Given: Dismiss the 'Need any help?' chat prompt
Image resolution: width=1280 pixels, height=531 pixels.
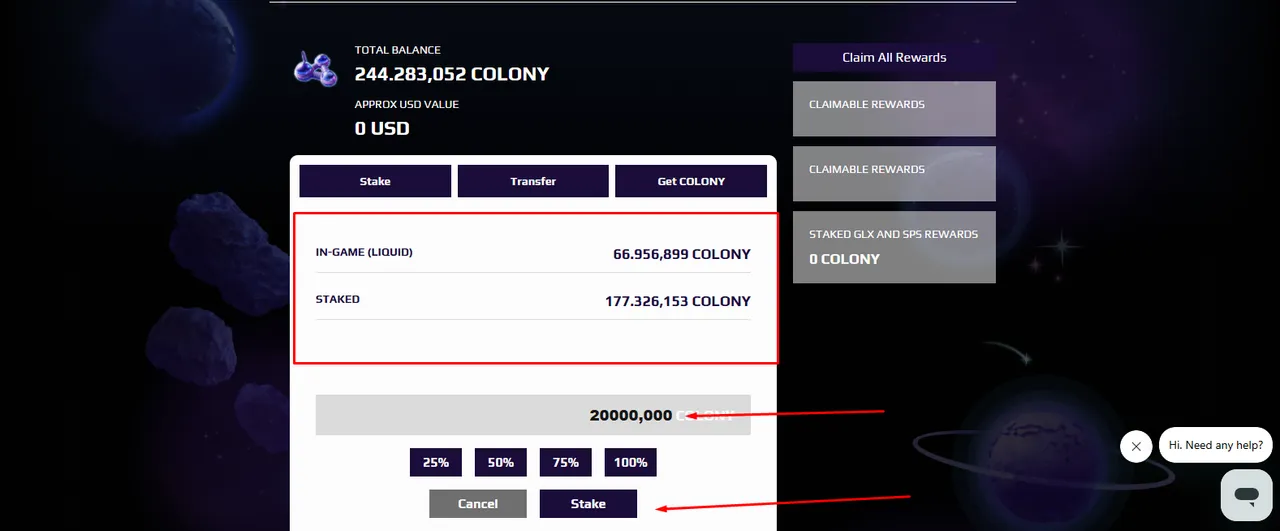Looking at the screenshot, I should (x=1136, y=446).
